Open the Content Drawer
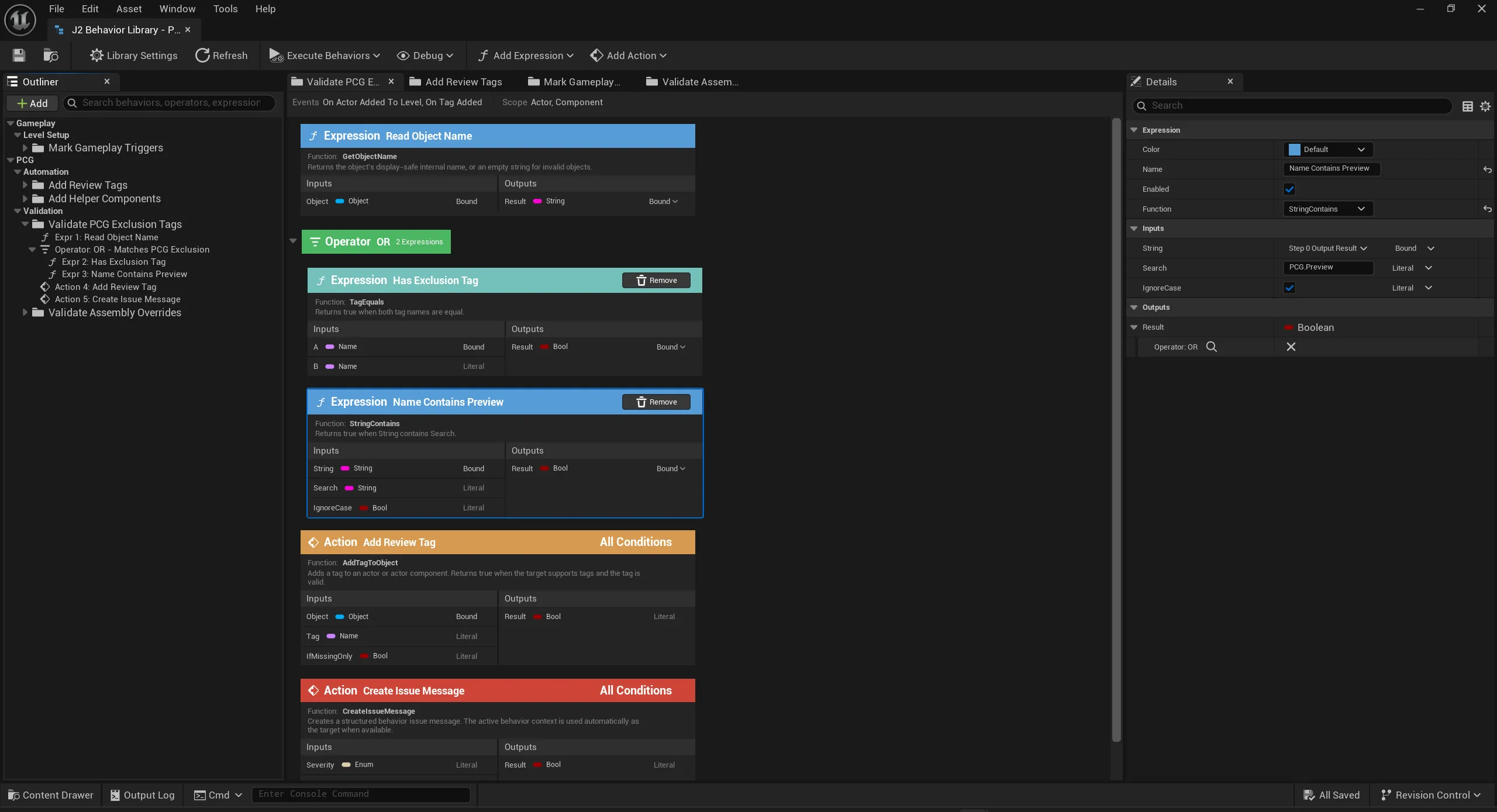This screenshot has width=1497, height=812. (x=51, y=795)
